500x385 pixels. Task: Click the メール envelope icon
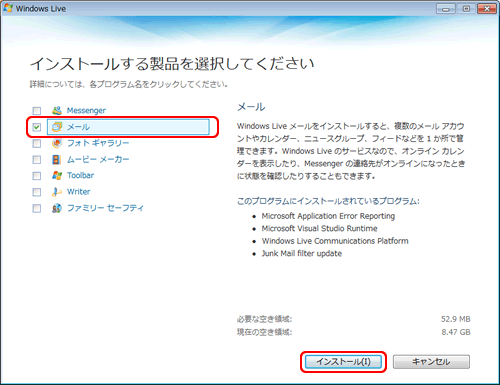(x=57, y=127)
